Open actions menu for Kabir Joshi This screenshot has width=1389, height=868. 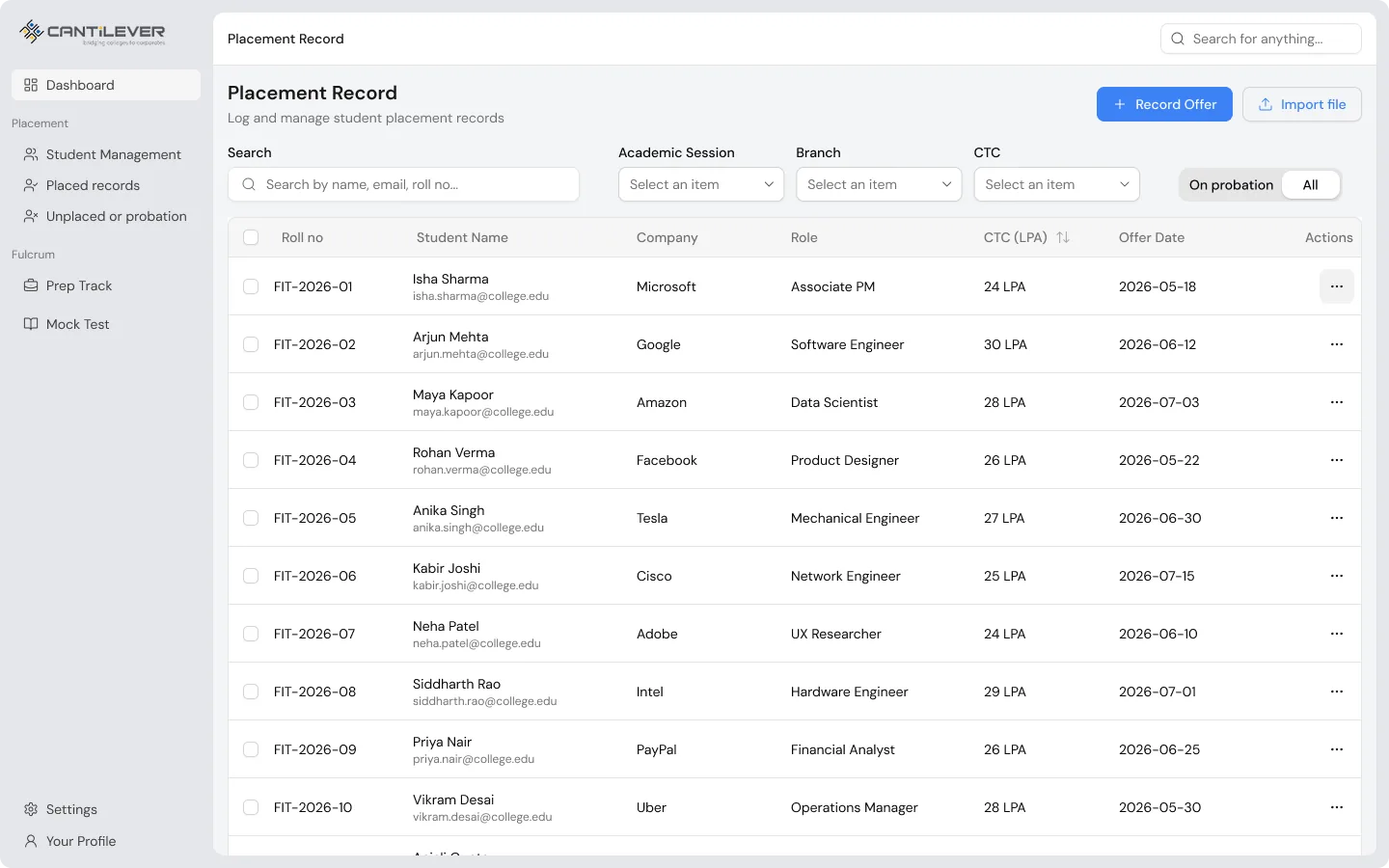(x=1337, y=576)
